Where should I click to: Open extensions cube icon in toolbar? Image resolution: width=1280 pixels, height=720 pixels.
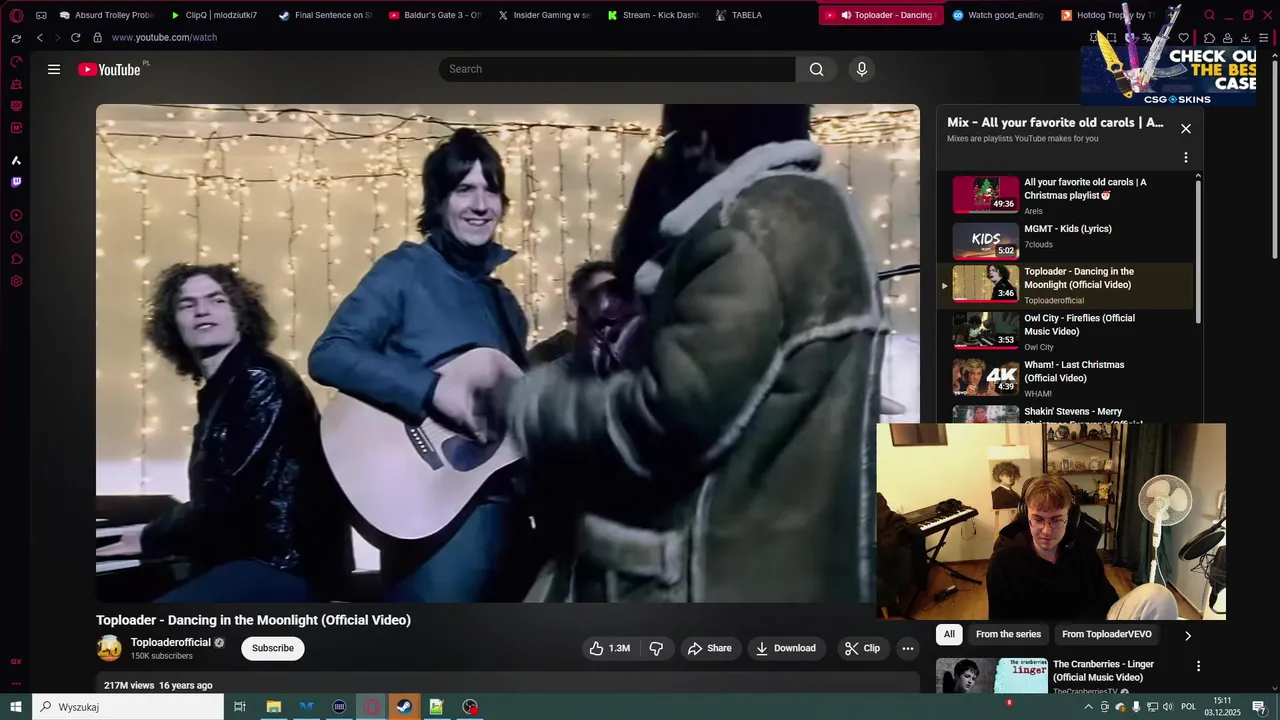[1209, 38]
